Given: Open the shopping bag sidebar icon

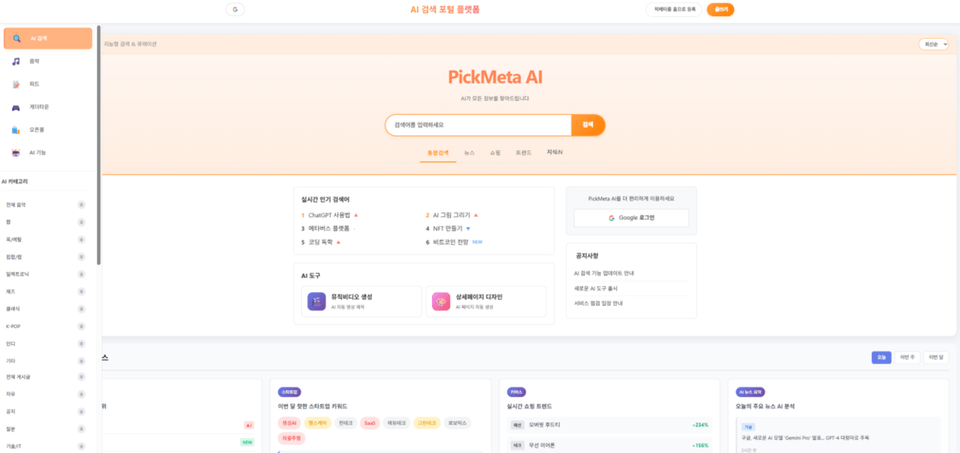Looking at the screenshot, I should [x=17, y=130].
